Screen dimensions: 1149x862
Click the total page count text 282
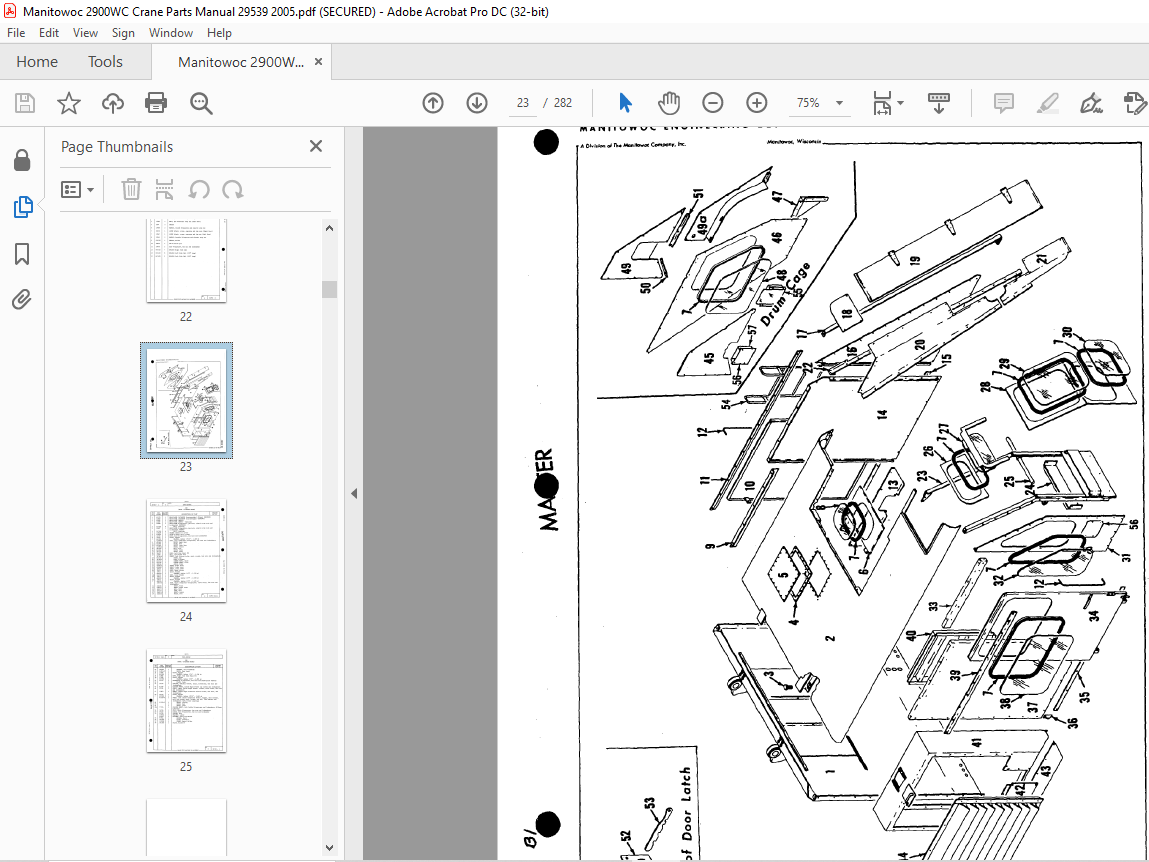coord(563,103)
